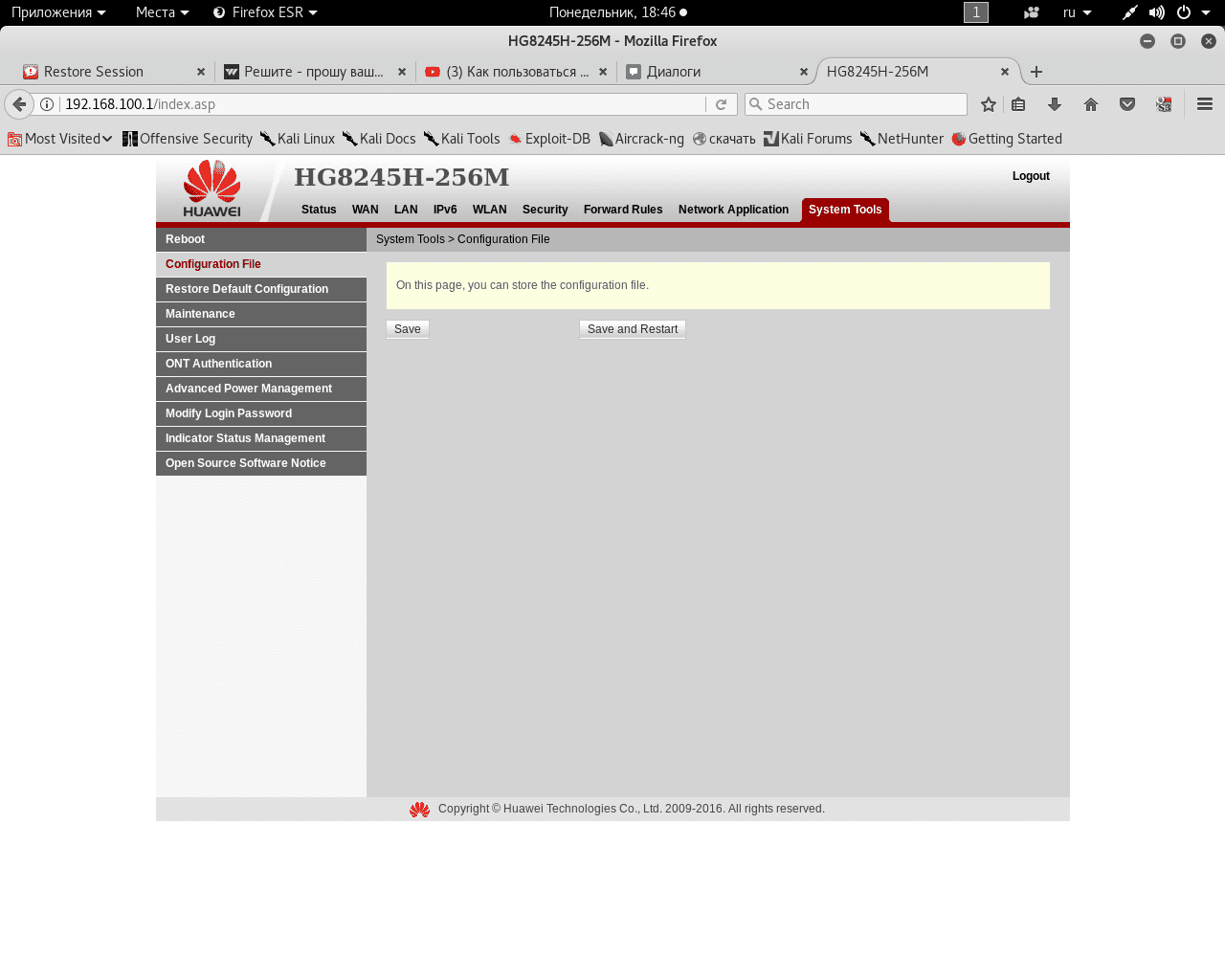
Task: Go to Firefox Home page icon
Action: click(x=1091, y=104)
